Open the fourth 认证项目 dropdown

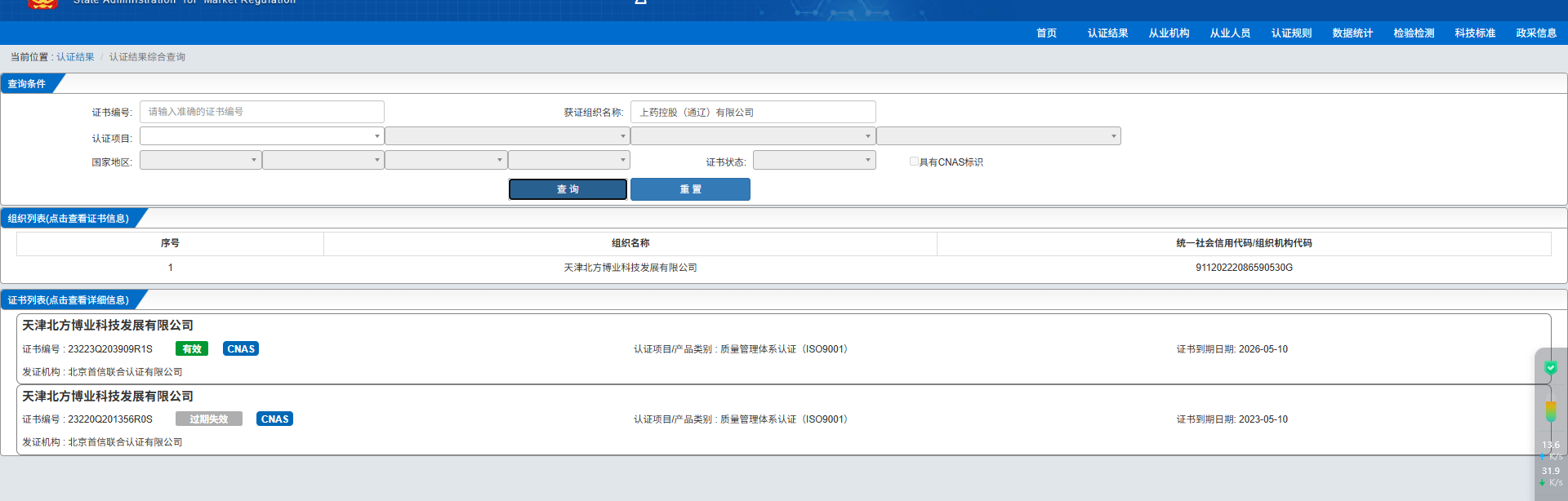999,136
